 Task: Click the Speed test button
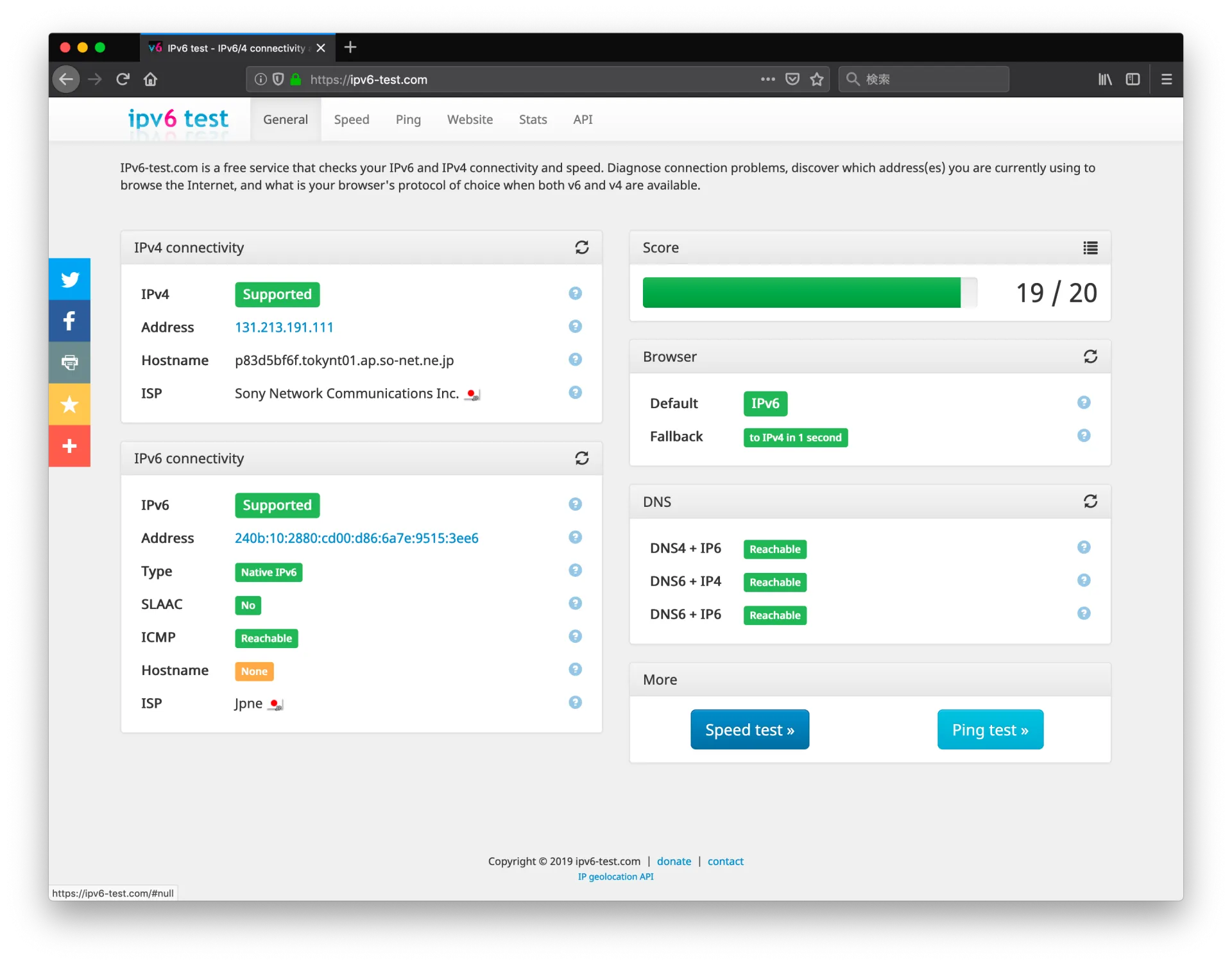[749, 730]
